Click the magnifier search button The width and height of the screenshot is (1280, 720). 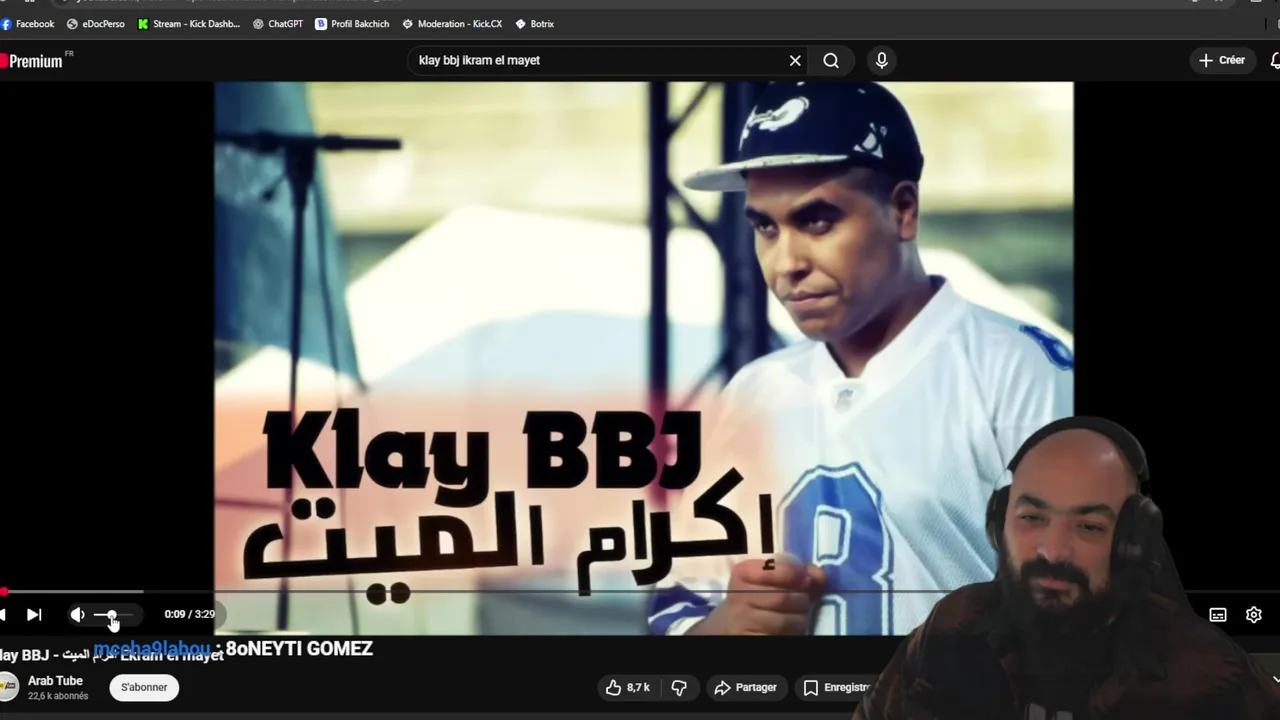click(x=831, y=61)
